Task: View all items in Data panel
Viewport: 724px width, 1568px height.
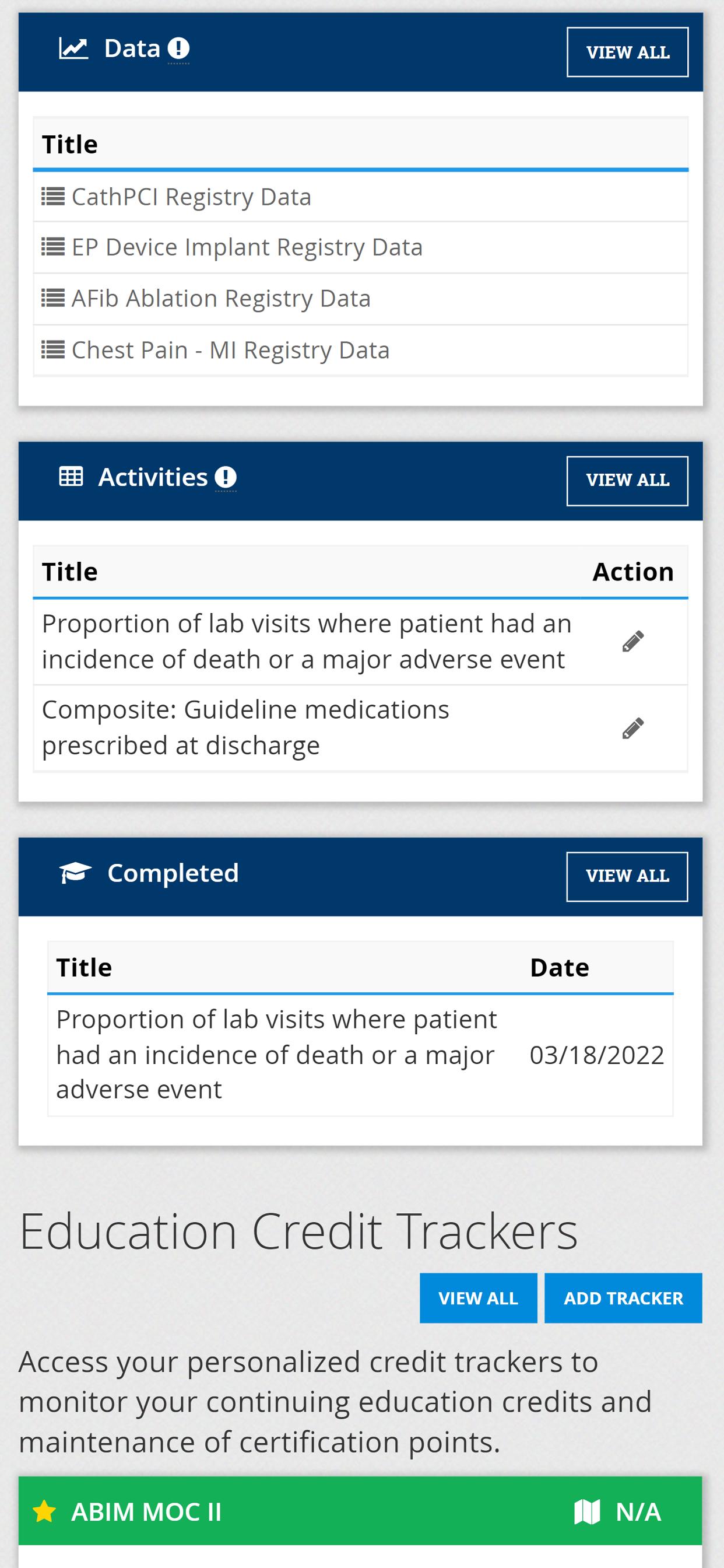Action: [x=627, y=52]
